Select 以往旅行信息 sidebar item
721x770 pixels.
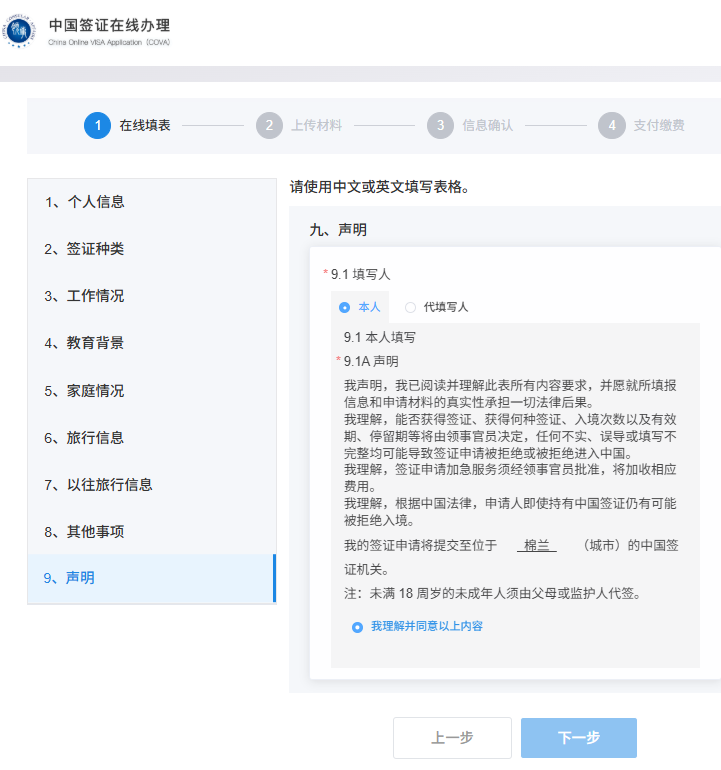pyautogui.click(x=98, y=485)
